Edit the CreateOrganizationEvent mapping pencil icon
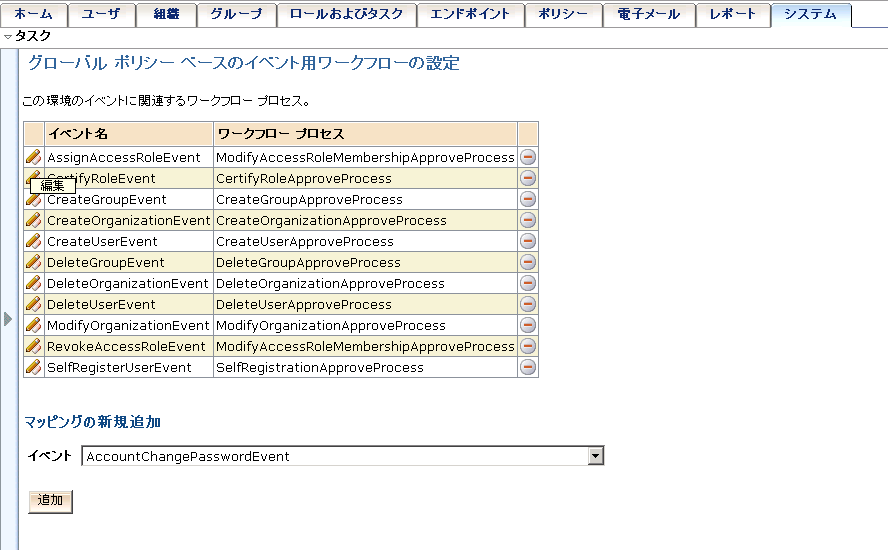888x550 pixels. 33,220
